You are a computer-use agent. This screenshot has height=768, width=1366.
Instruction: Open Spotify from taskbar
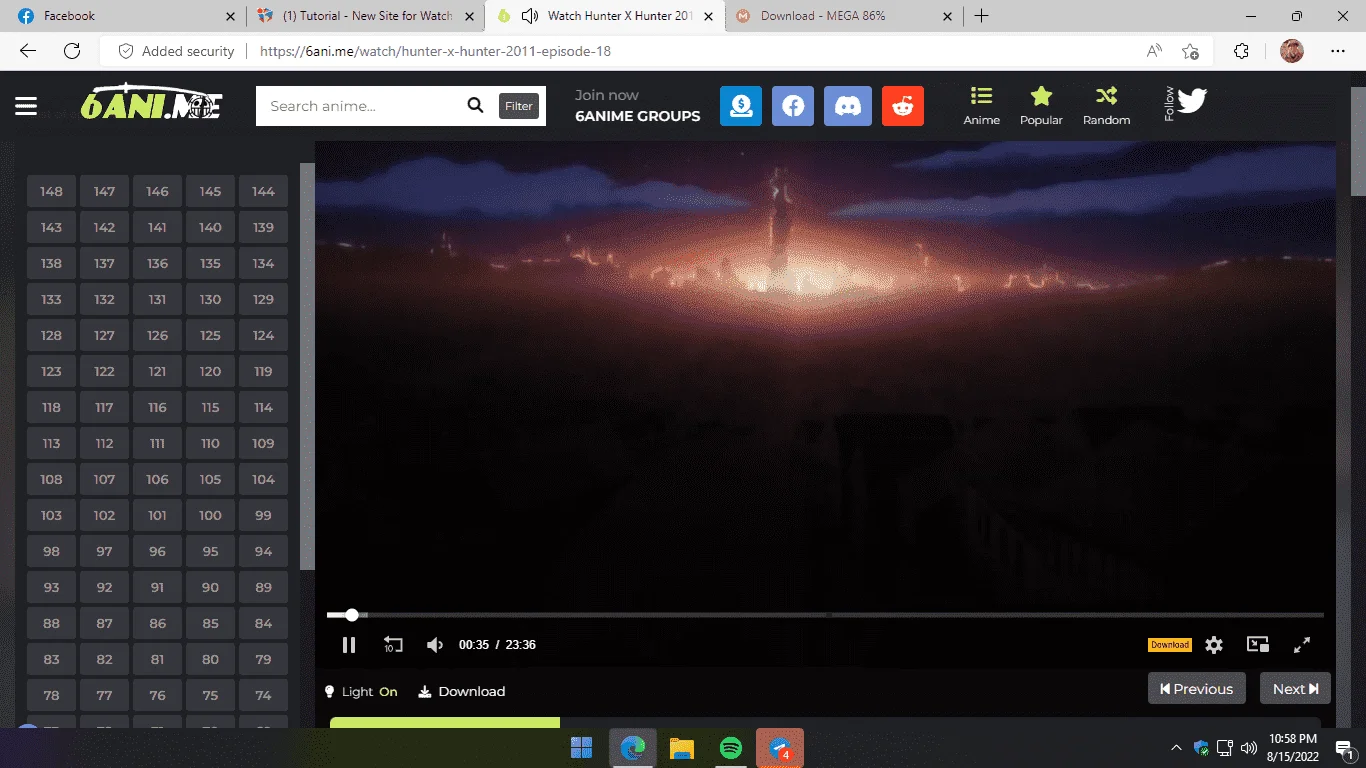pos(731,748)
